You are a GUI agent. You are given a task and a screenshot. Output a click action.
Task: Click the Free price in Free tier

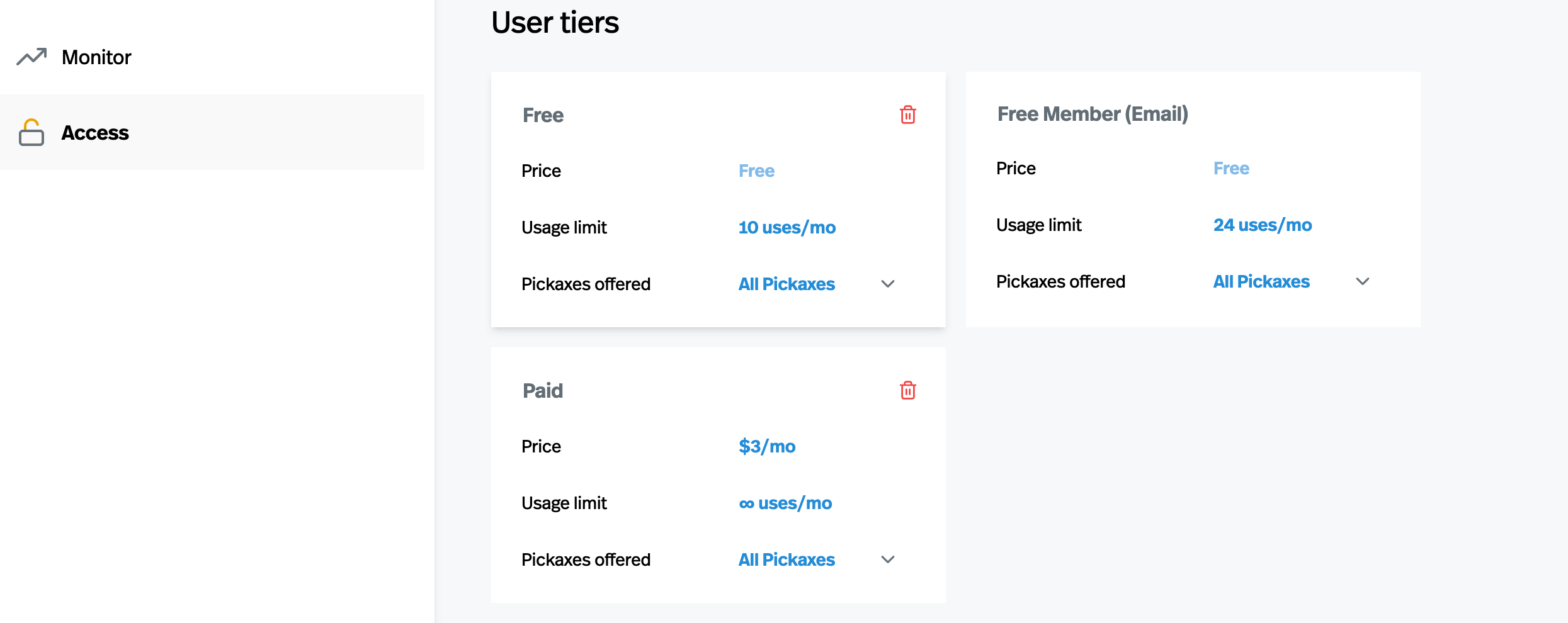pos(756,171)
